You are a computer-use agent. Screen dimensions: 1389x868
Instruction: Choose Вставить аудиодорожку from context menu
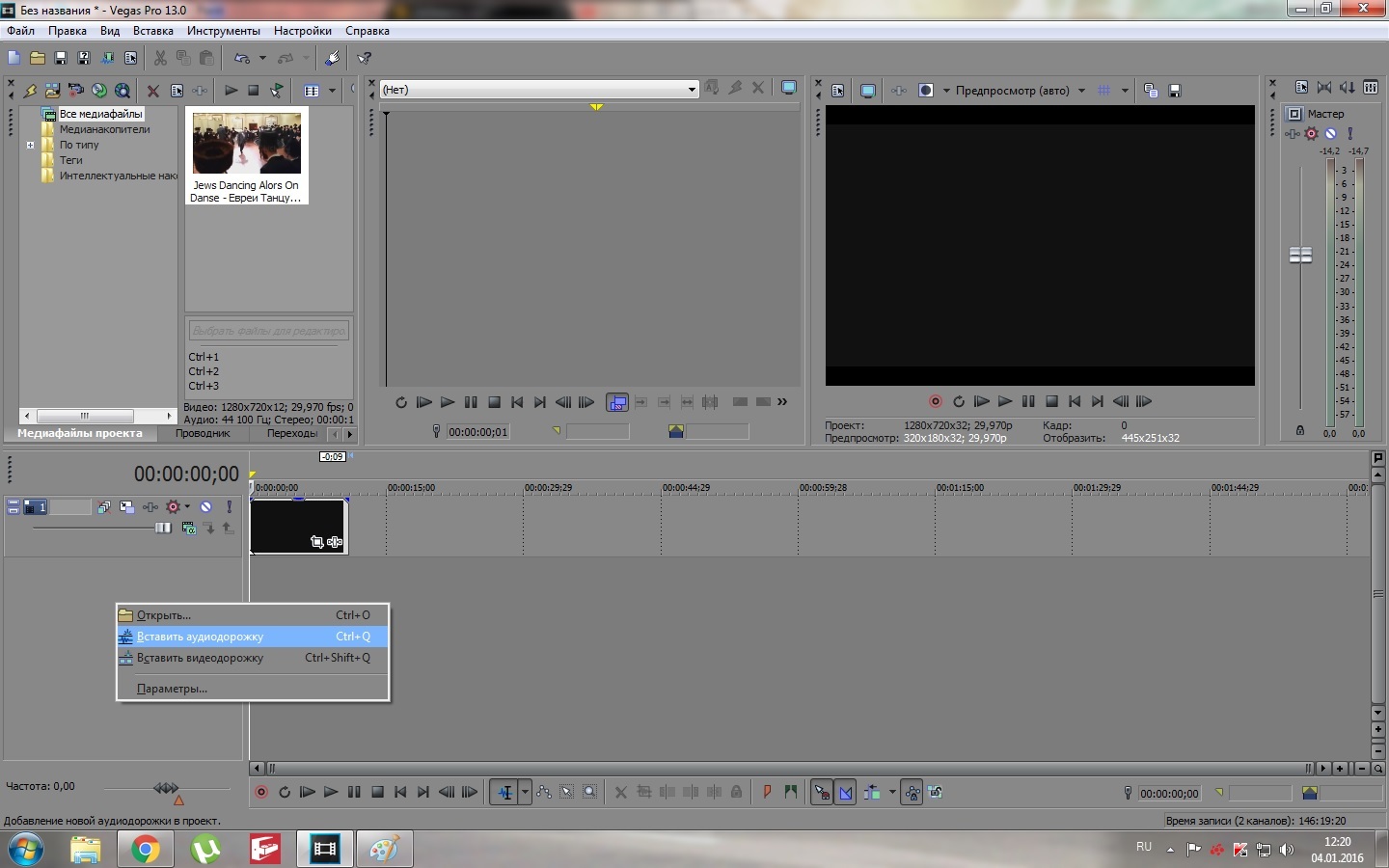[253, 637]
